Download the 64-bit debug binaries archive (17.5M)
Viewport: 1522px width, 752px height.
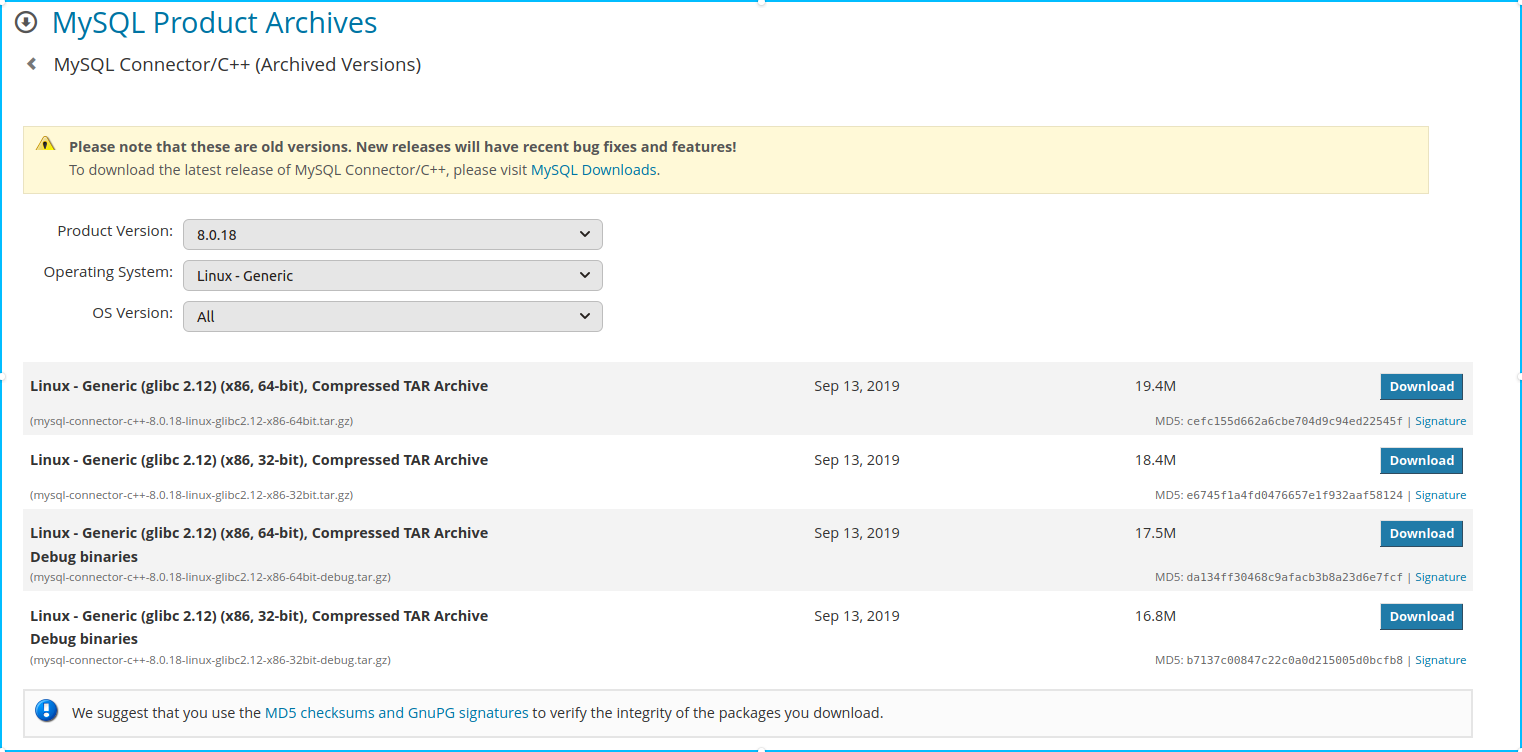1421,533
